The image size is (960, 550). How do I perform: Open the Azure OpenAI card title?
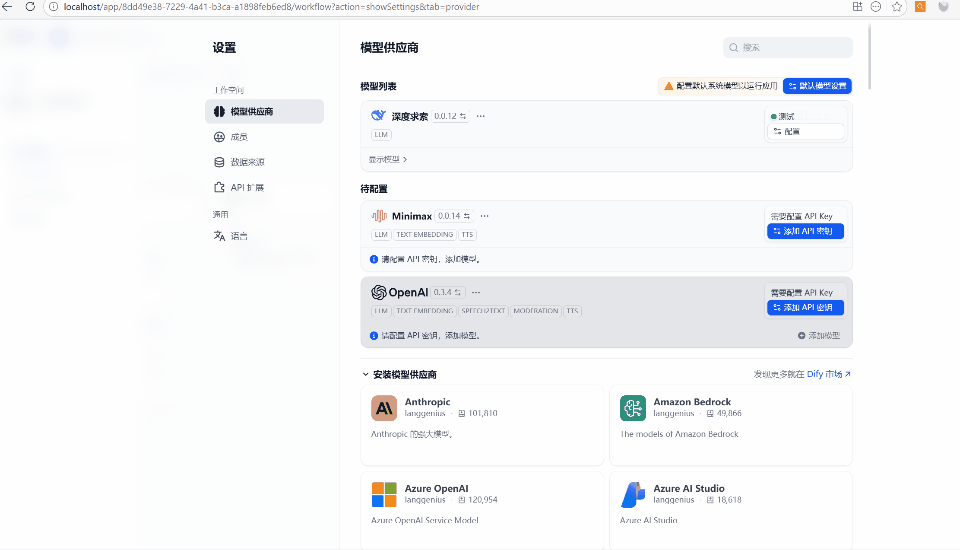(436, 488)
